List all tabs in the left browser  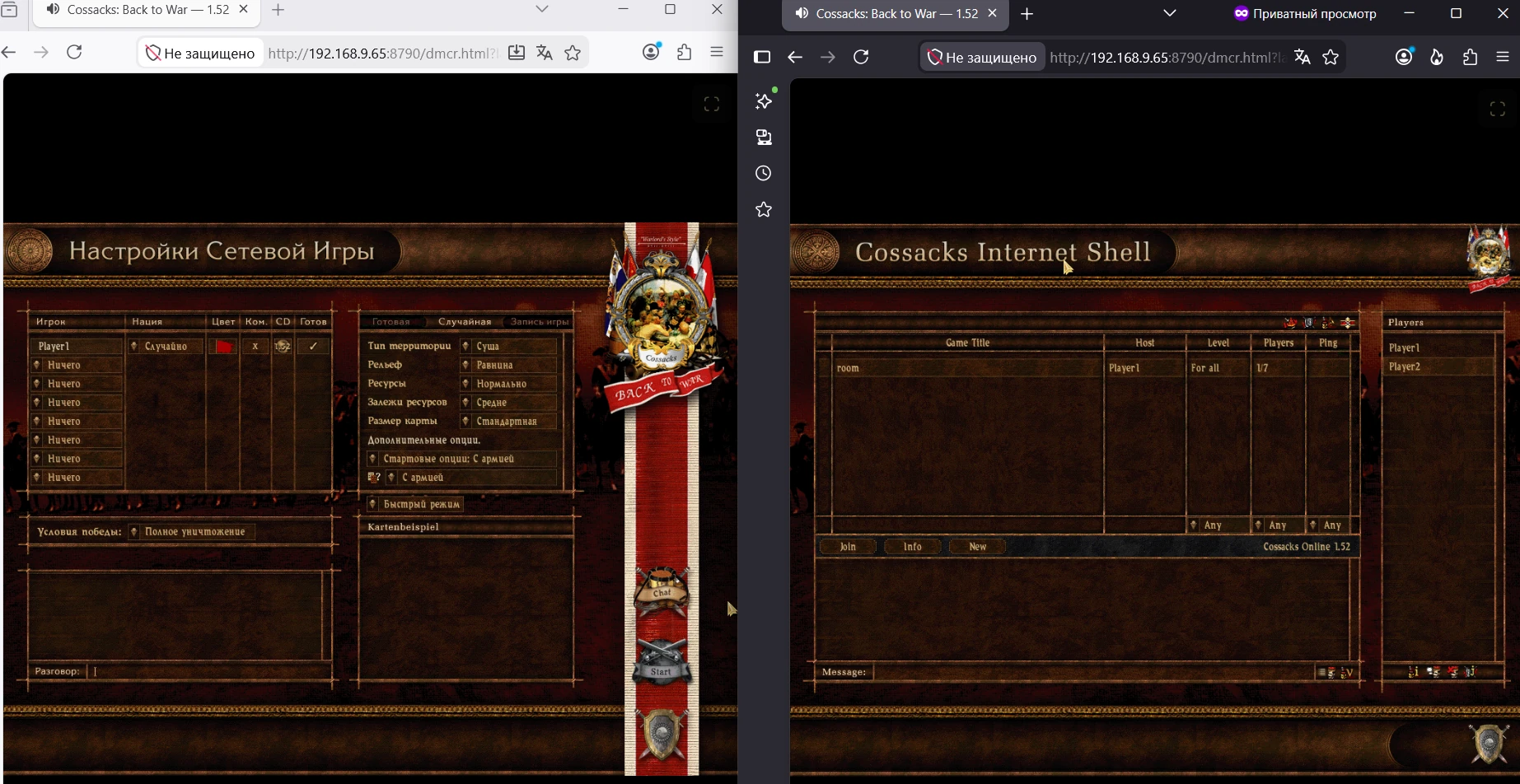pyautogui.click(x=541, y=9)
